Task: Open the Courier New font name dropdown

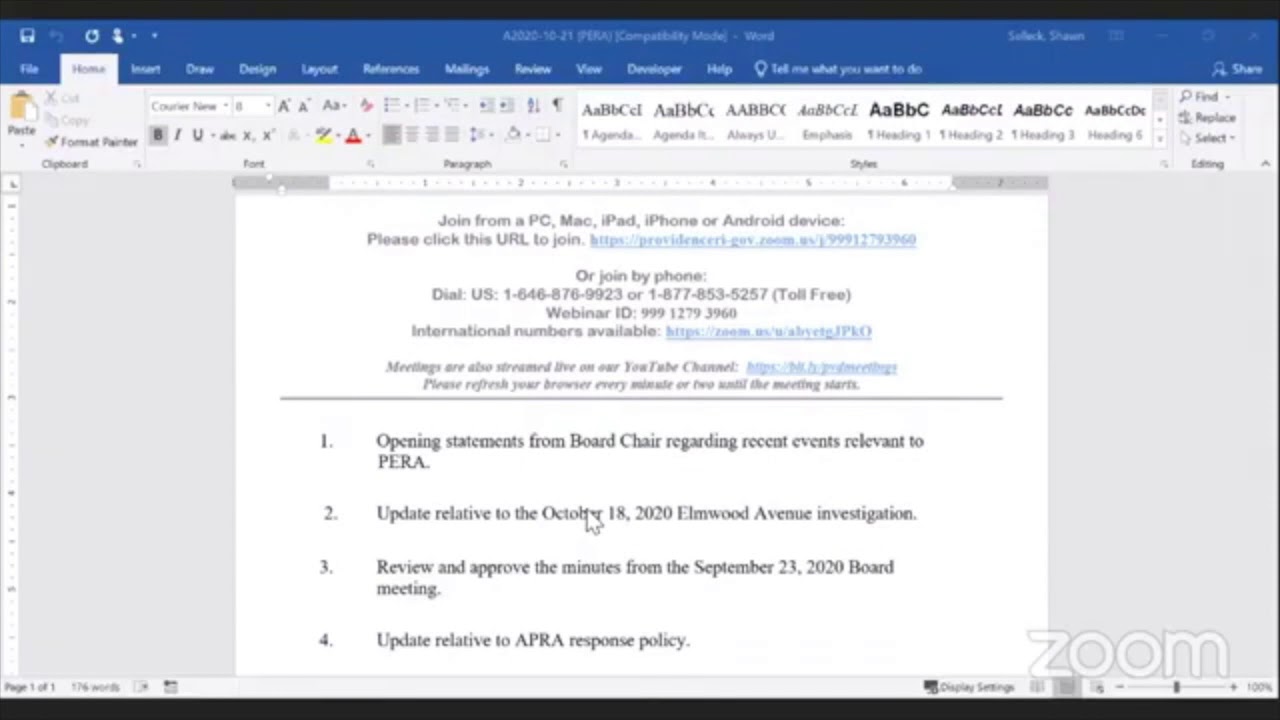Action: [226, 106]
